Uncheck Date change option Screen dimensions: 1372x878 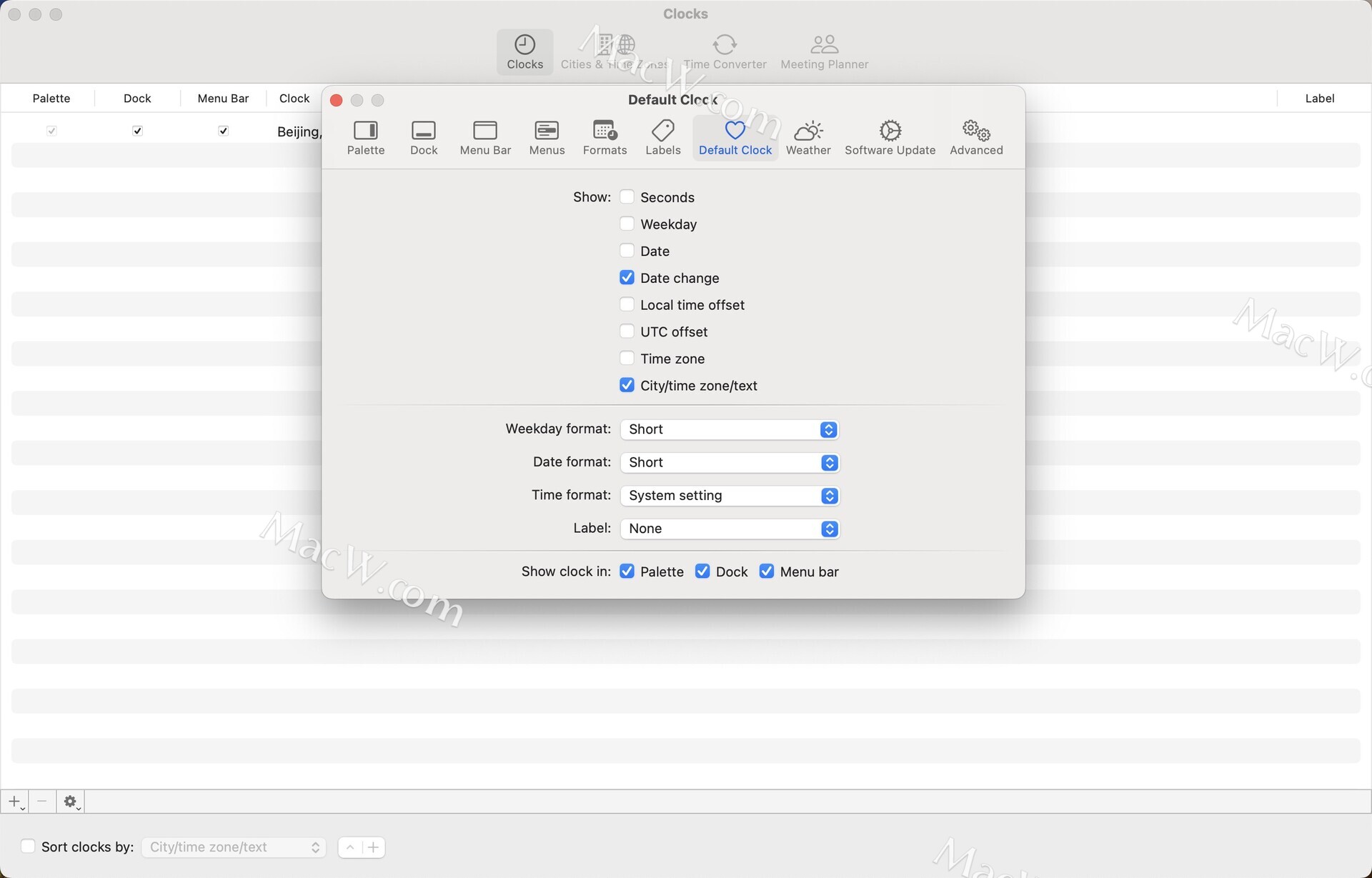[627, 277]
